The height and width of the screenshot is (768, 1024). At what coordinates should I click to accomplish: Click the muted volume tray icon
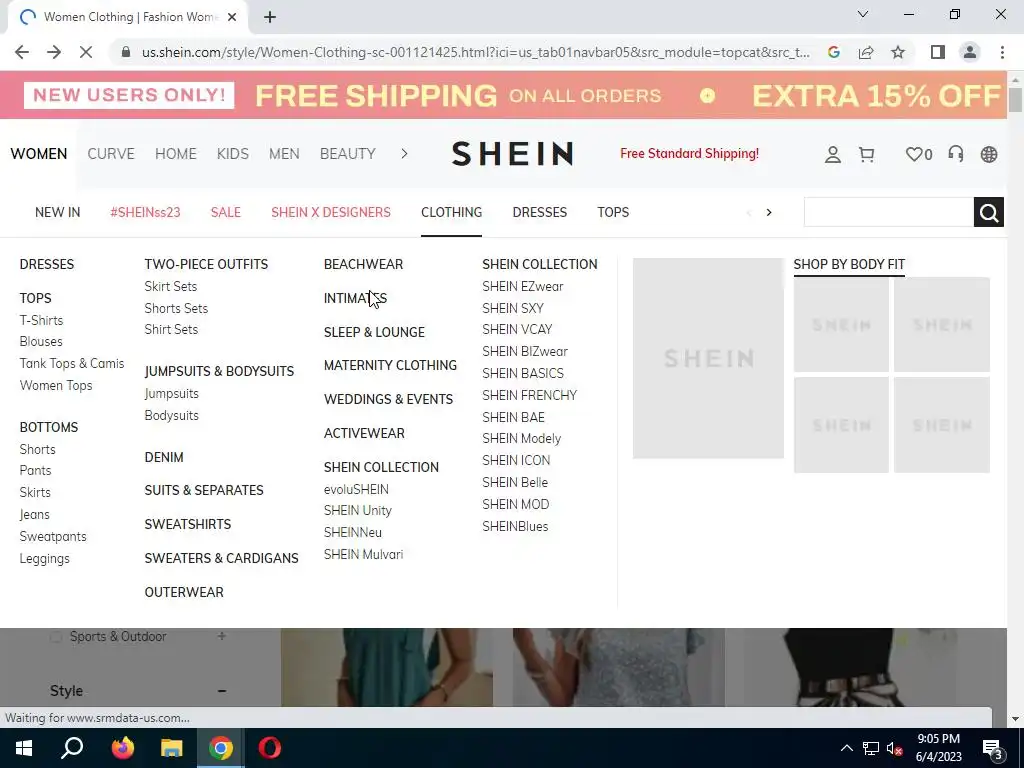click(x=894, y=748)
